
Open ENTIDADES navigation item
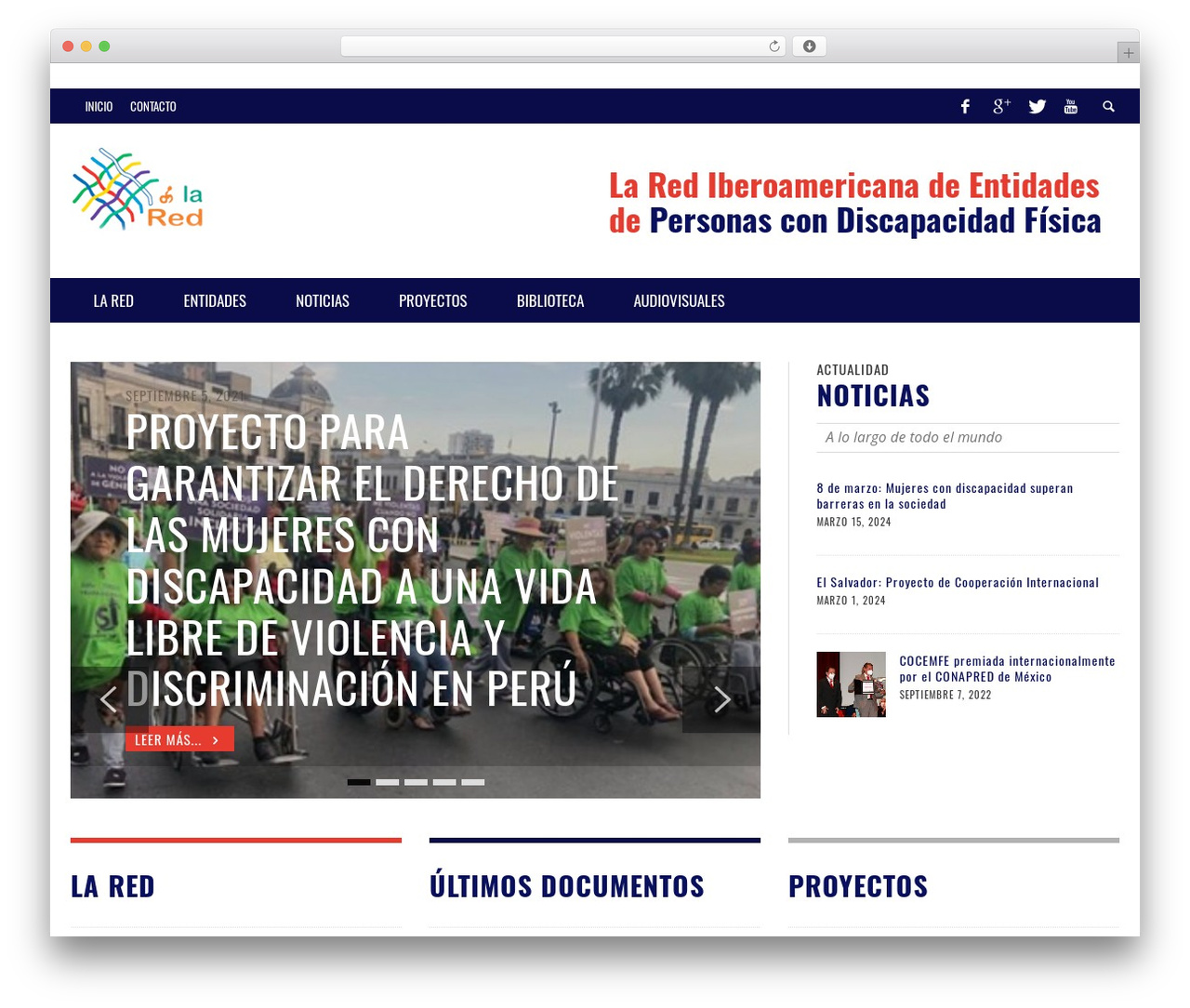[x=215, y=300]
